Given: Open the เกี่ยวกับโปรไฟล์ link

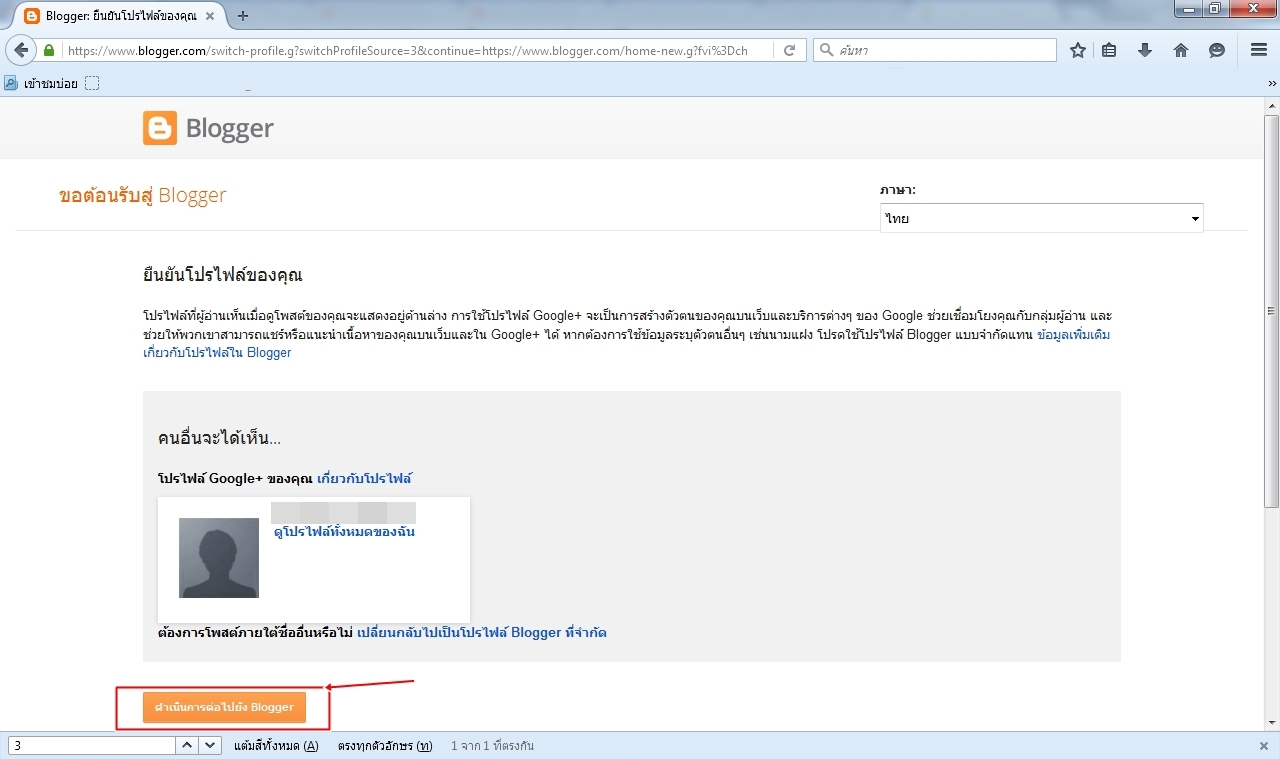Looking at the screenshot, I should click(x=364, y=479).
